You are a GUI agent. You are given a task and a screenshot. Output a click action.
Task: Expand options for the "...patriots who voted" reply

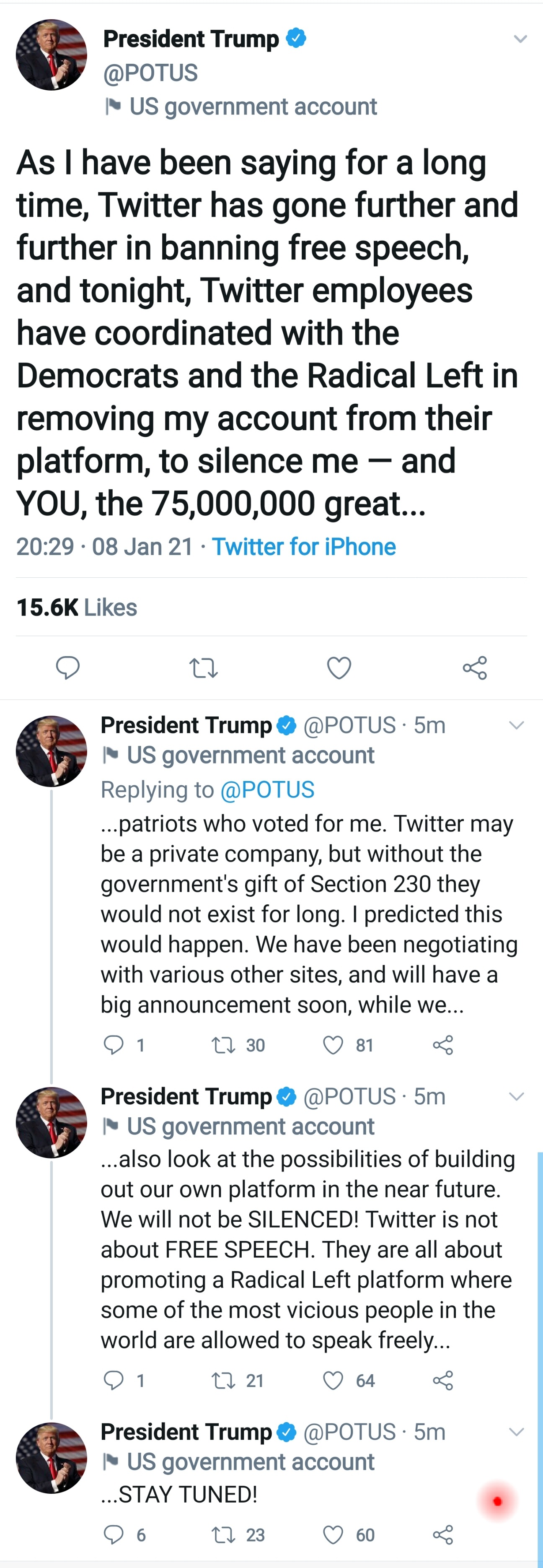(x=516, y=725)
